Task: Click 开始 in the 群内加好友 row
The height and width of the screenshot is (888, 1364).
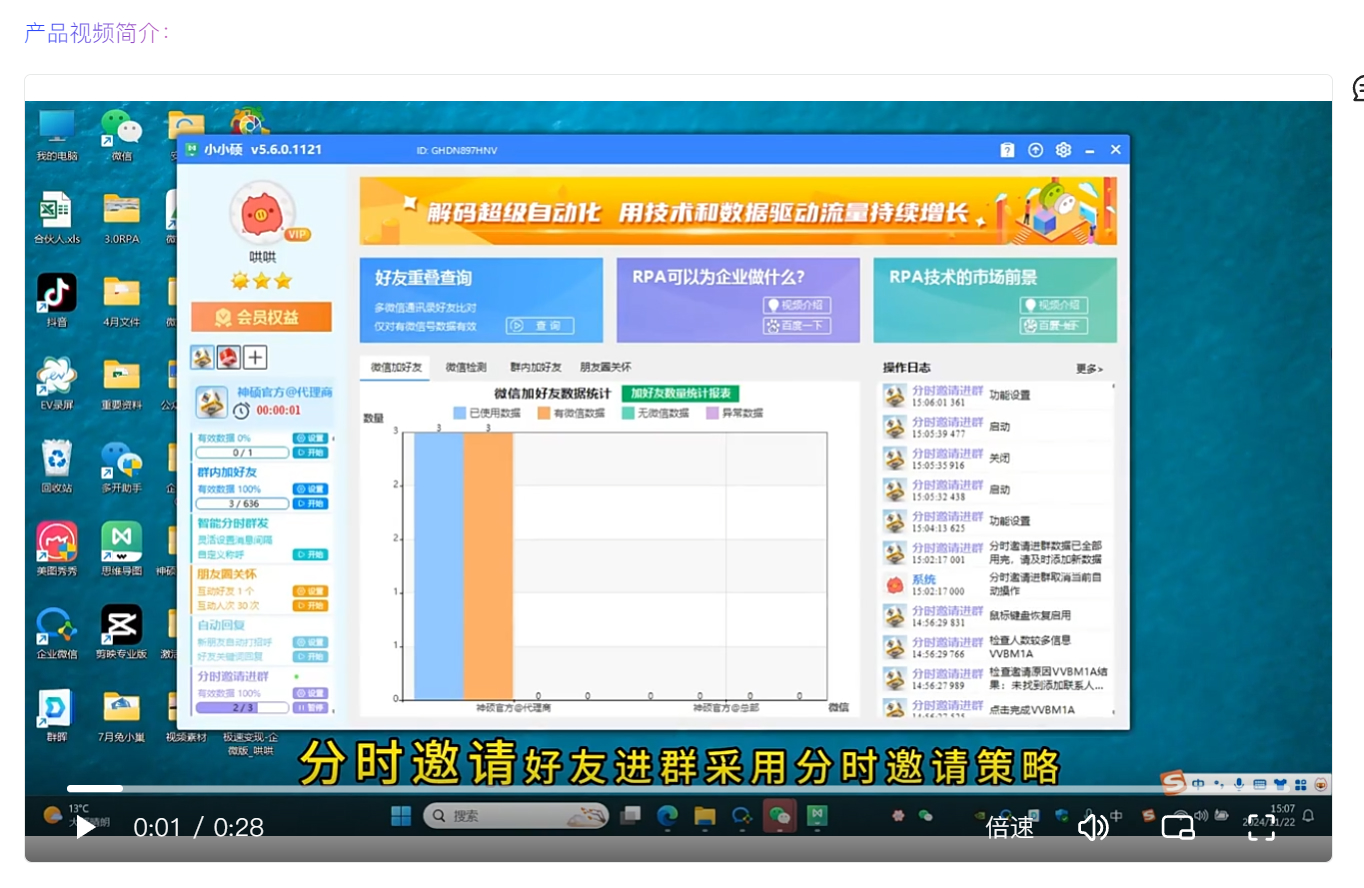Action: [310, 504]
